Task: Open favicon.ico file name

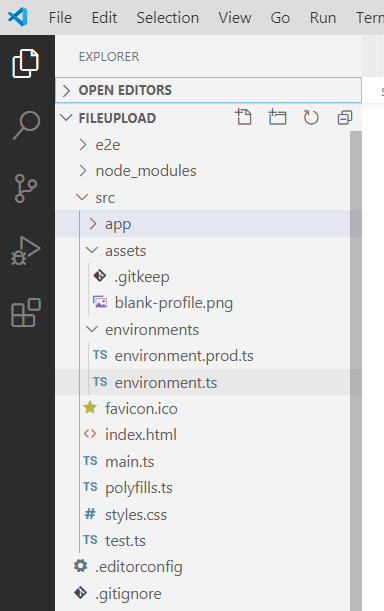Action: 141,408
